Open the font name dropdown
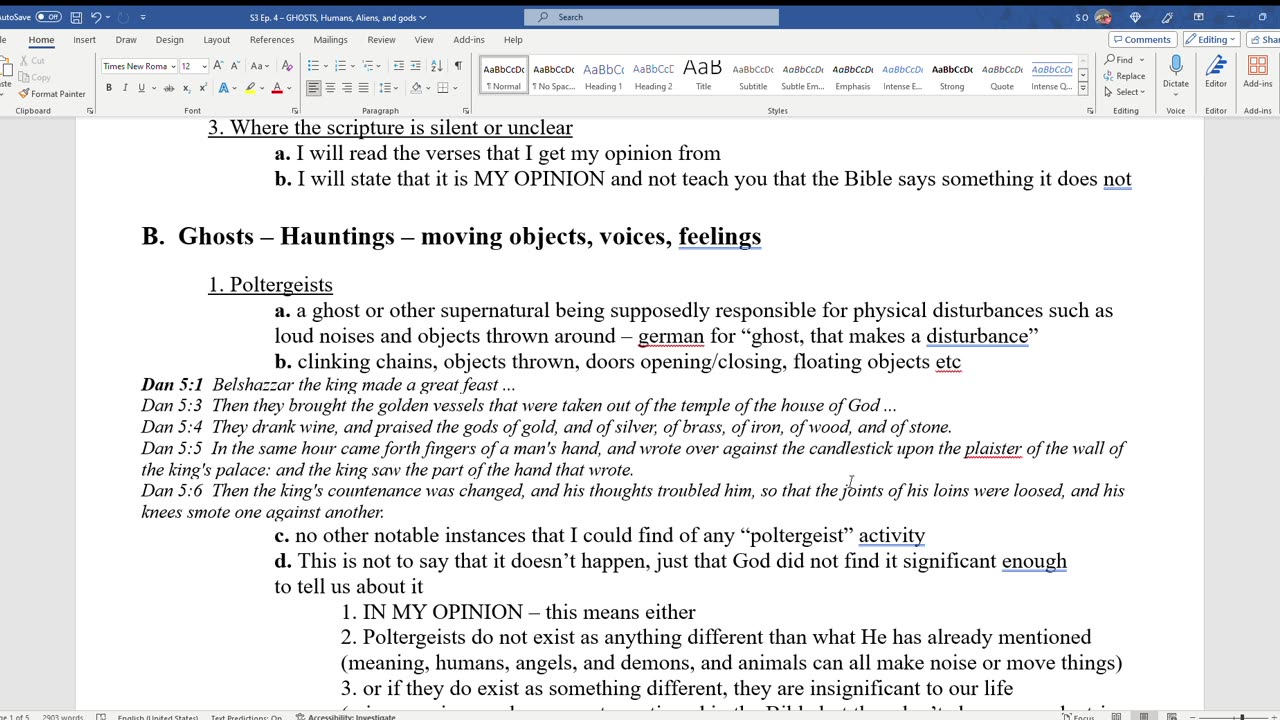The width and height of the screenshot is (1280, 720). click(x=173, y=66)
